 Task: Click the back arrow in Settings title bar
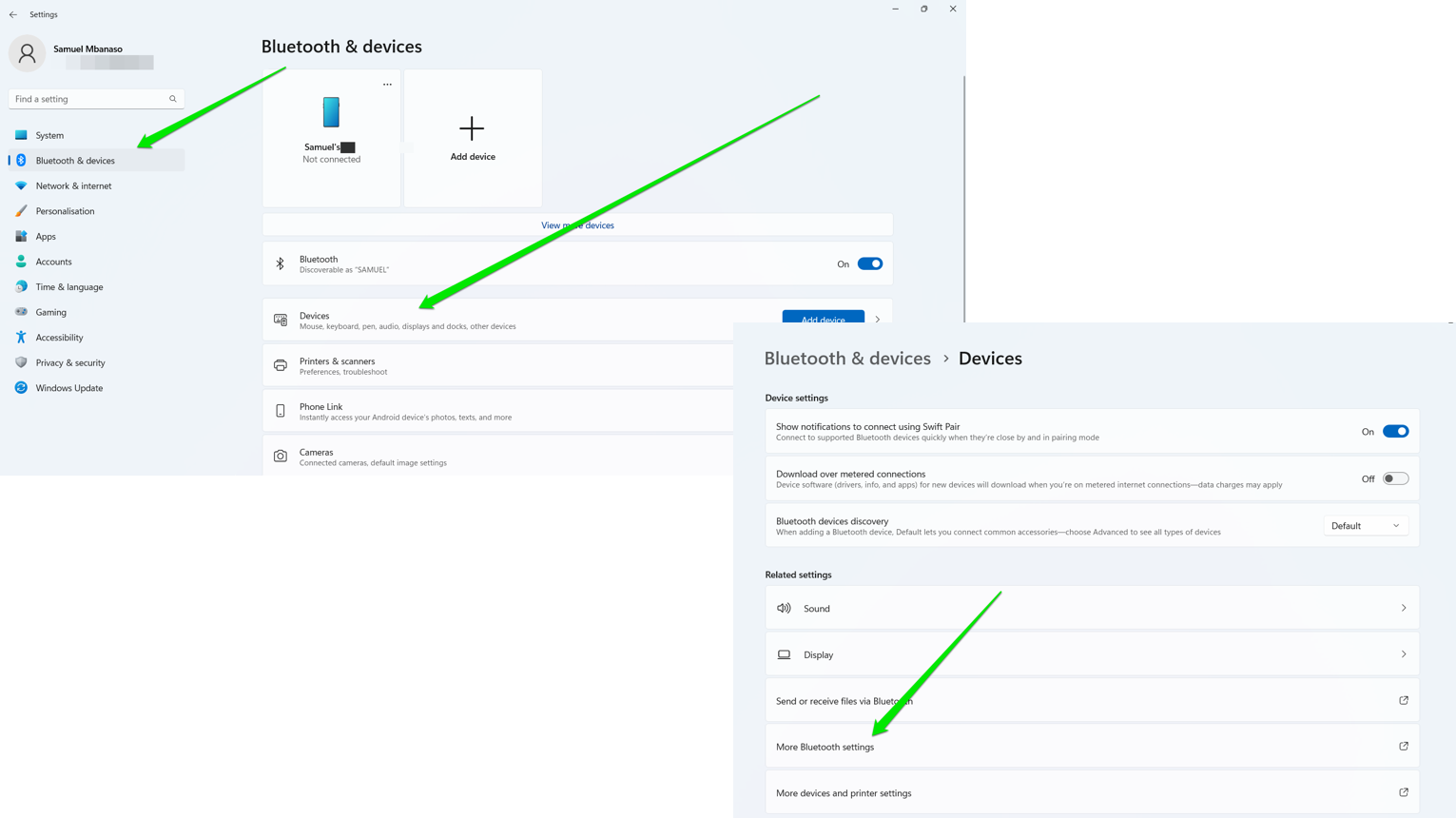click(x=13, y=14)
